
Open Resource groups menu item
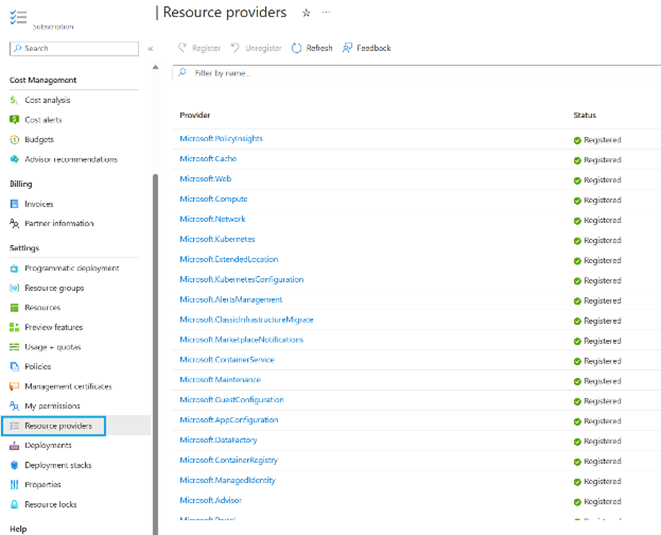click(54, 288)
